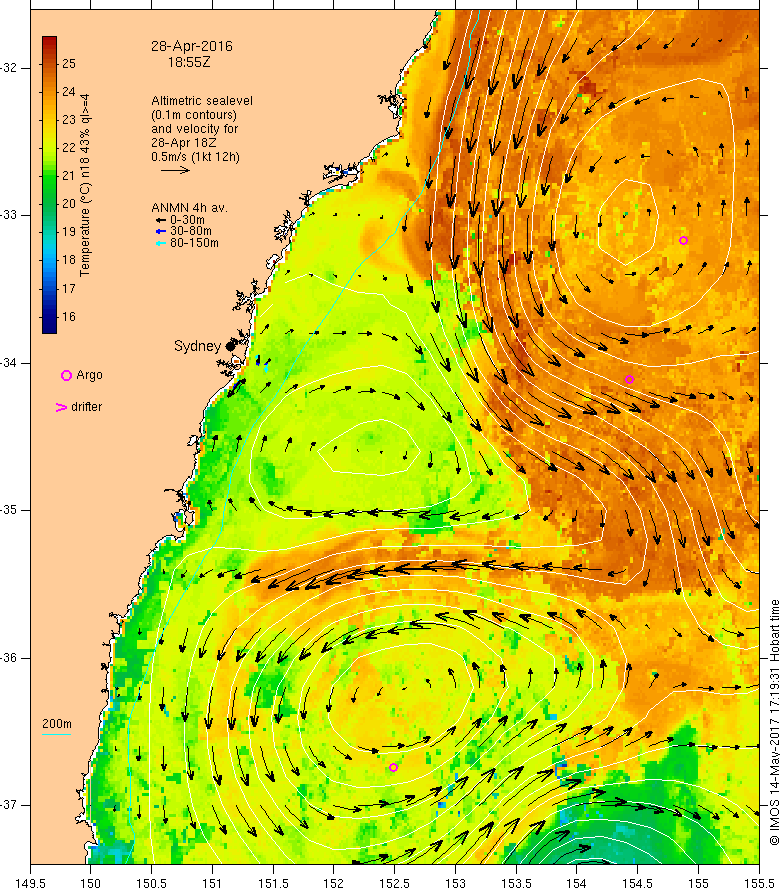This screenshot has height=890, width=780.
Task: Click the 150 longitude label
Action: click(90, 883)
